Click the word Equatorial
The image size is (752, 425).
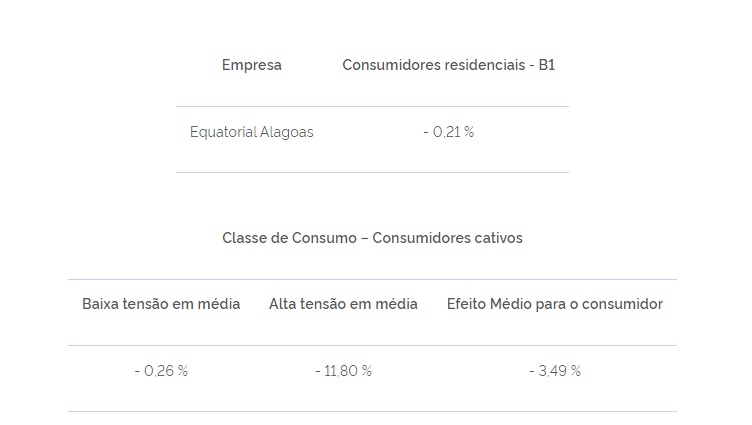click(222, 132)
